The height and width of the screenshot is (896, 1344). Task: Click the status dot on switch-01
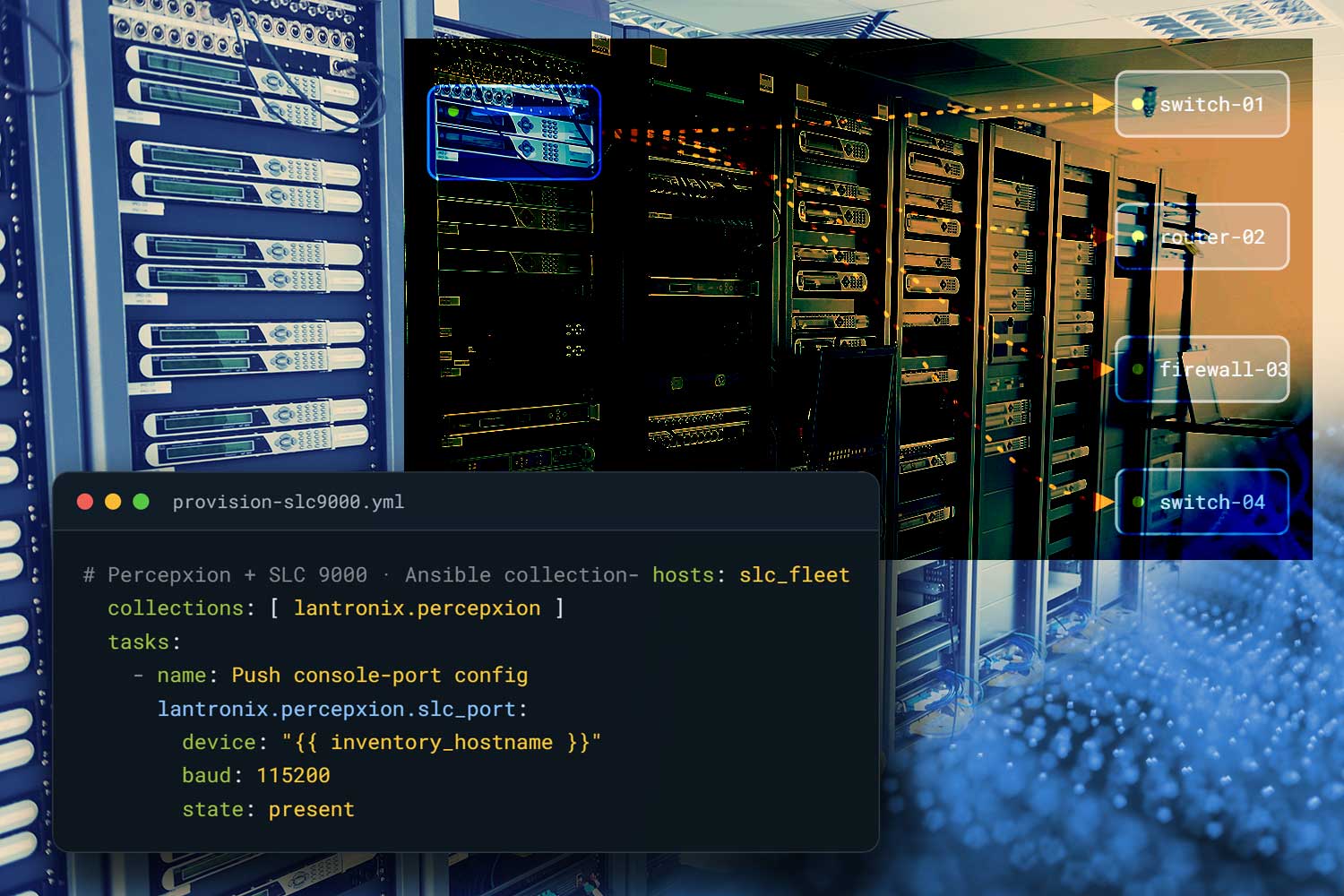(x=1138, y=104)
